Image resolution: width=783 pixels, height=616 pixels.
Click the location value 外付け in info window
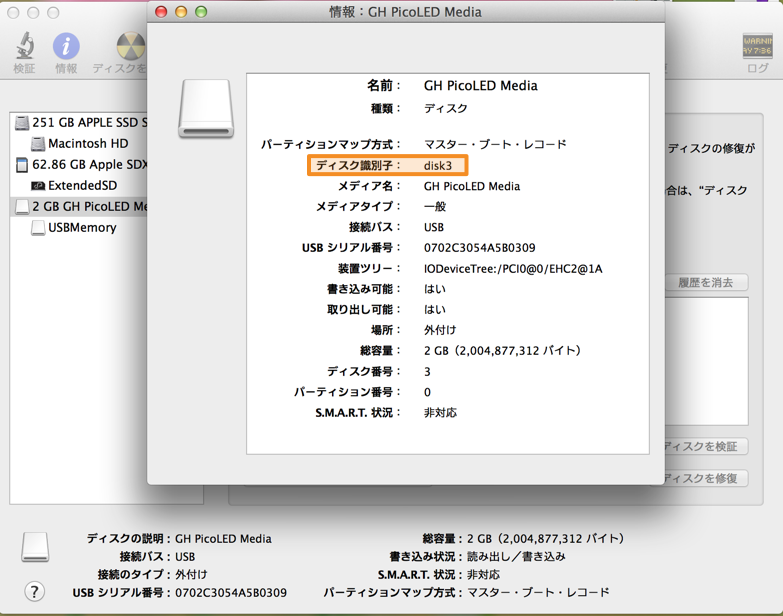pos(440,330)
